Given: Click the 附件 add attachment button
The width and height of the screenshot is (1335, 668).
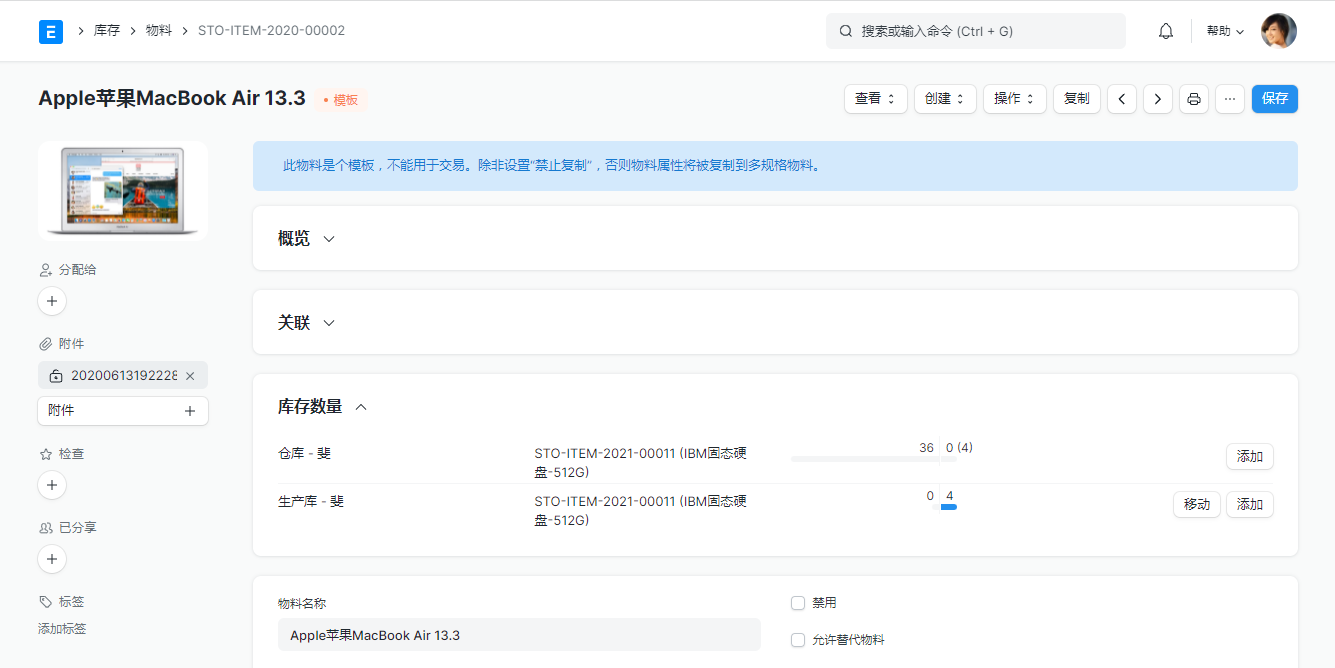Looking at the screenshot, I should [x=123, y=411].
